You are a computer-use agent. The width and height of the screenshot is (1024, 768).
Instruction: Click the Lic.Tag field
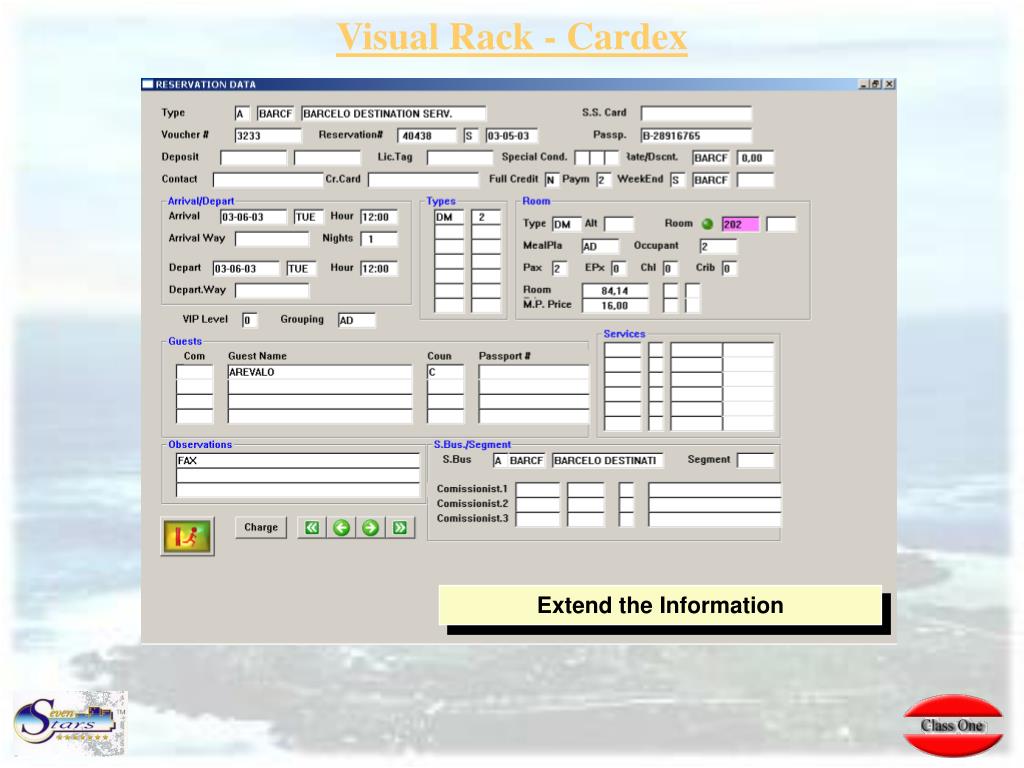pyautogui.click(x=460, y=158)
